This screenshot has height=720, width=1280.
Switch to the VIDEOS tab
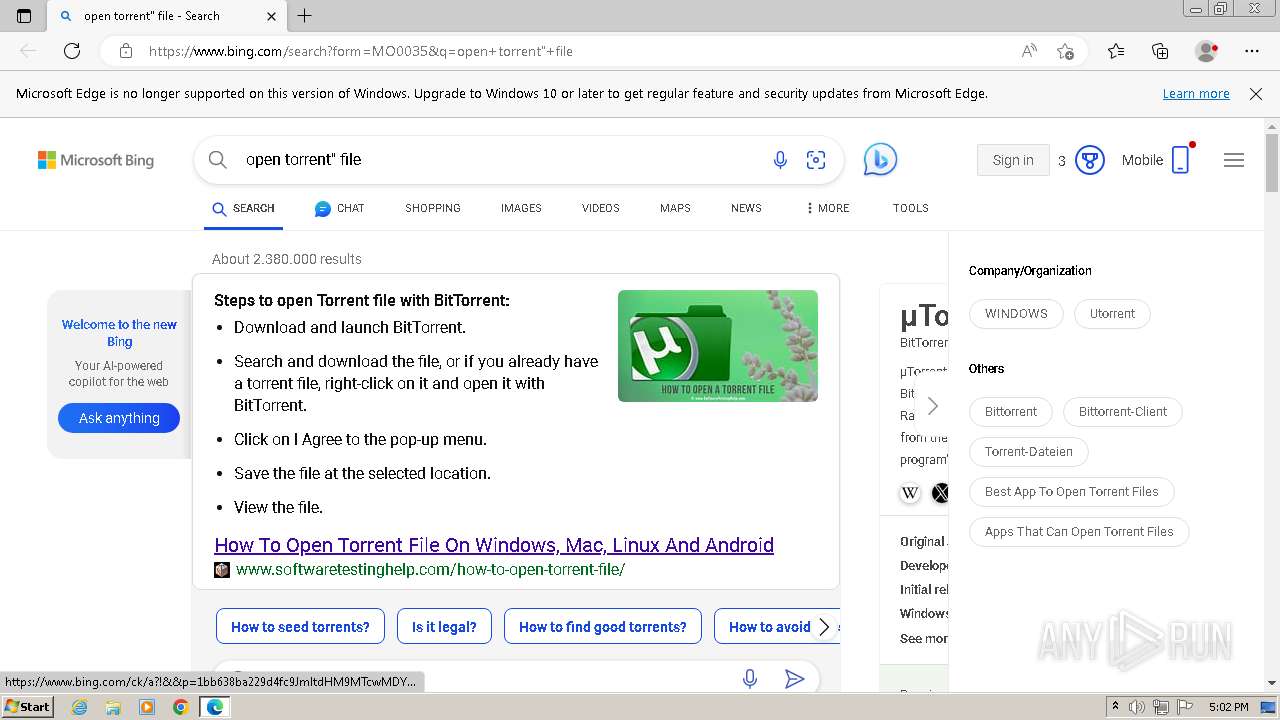tap(601, 208)
